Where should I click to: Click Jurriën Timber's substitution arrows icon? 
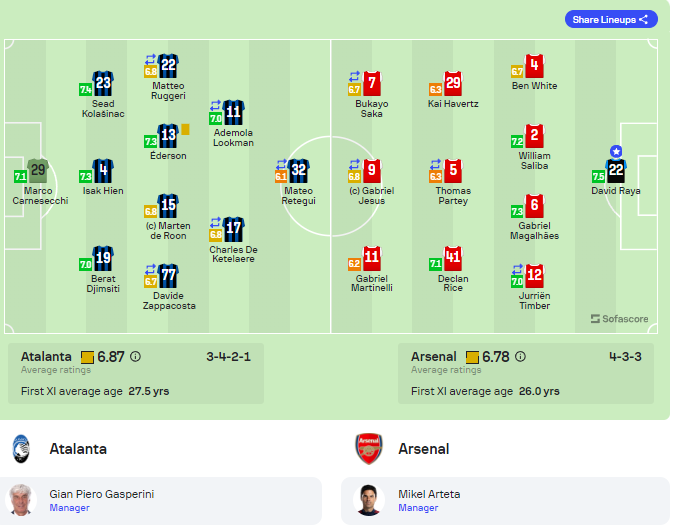518,269
